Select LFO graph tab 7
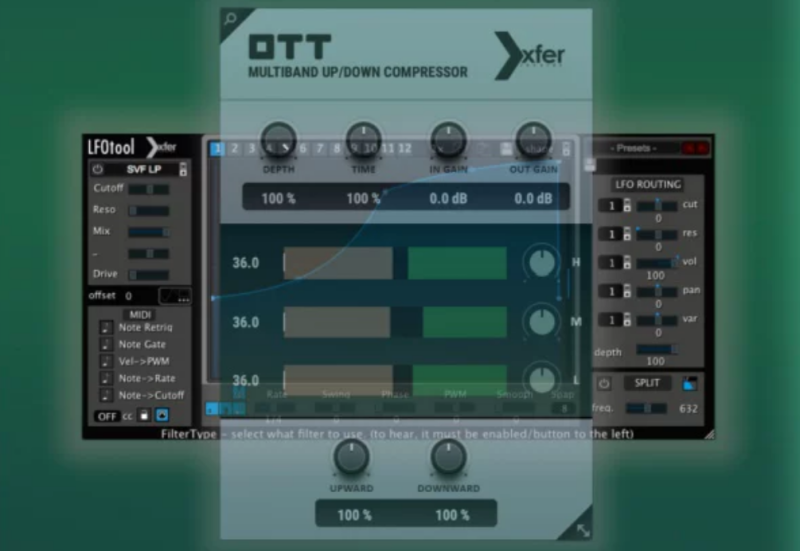 point(320,148)
